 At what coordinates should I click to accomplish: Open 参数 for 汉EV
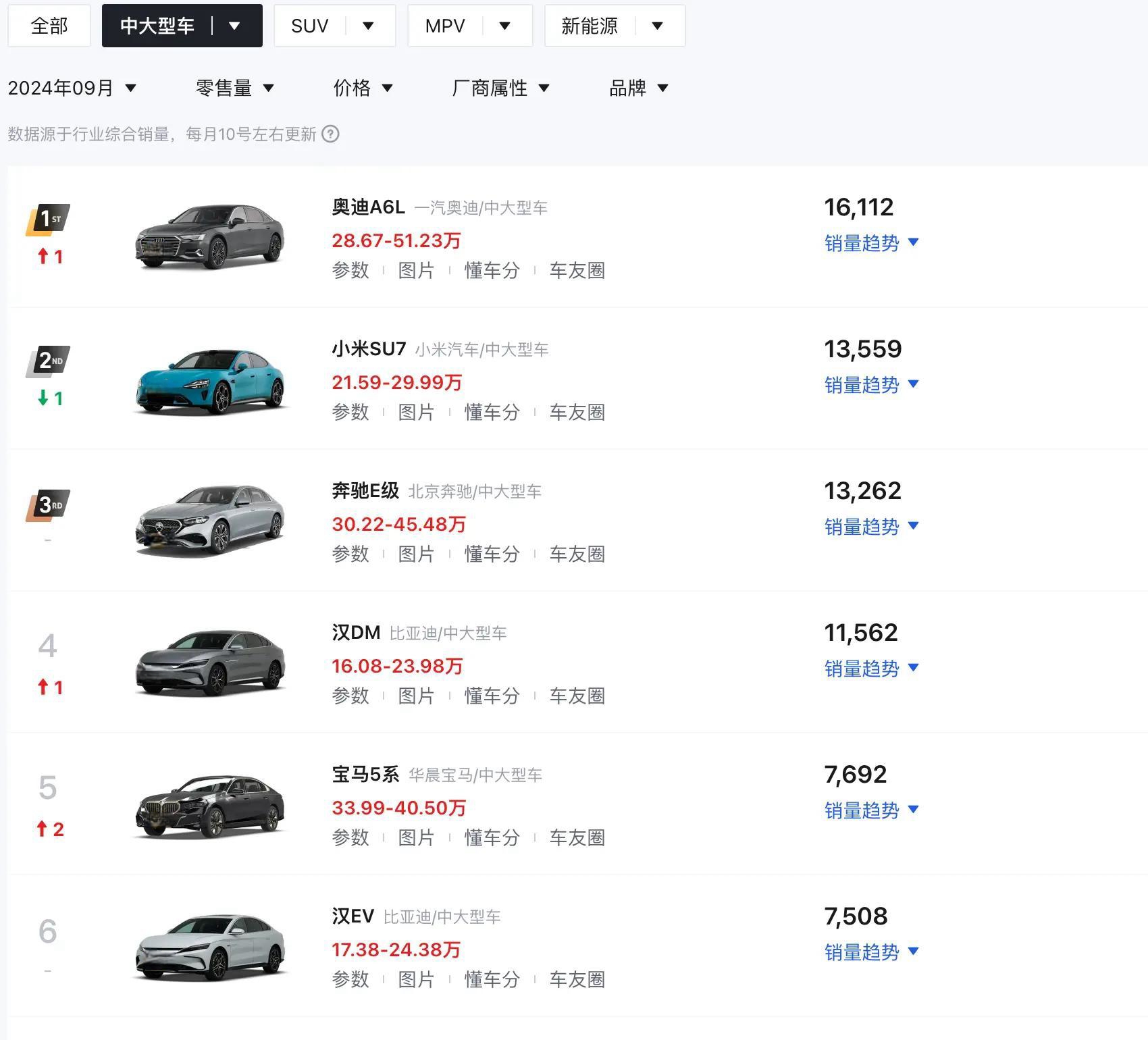pyautogui.click(x=350, y=979)
